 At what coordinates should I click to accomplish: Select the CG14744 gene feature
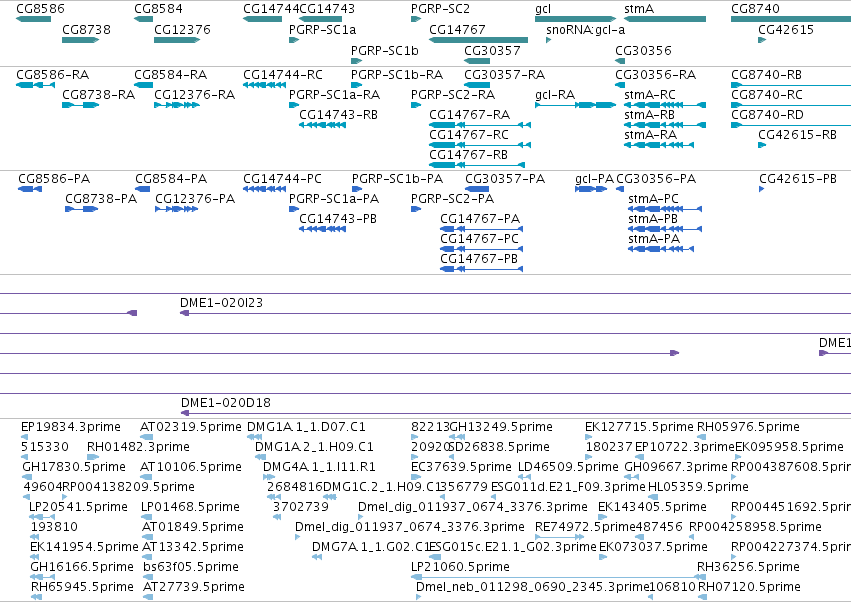(263, 19)
